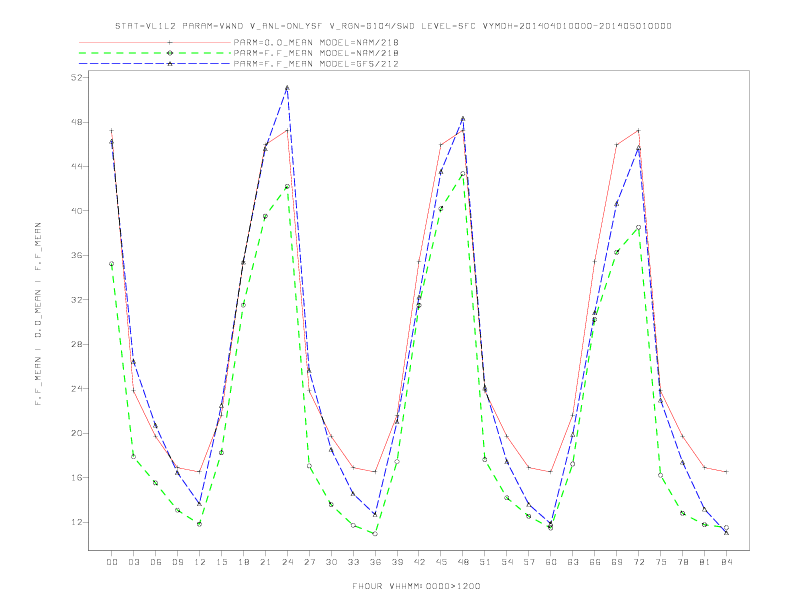Click the green dashed legend line sample
The image size is (792, 612).
(x=155, y=53)
